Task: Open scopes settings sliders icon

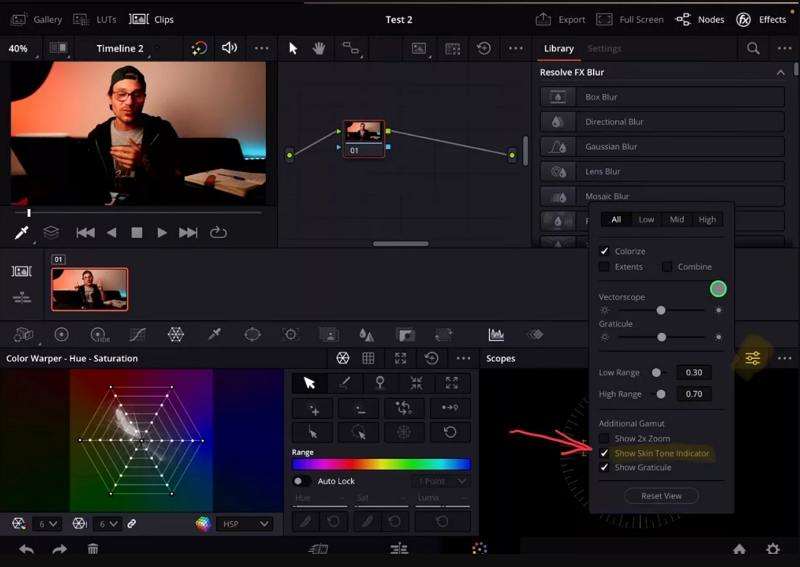Action: [x=753, y=358]
